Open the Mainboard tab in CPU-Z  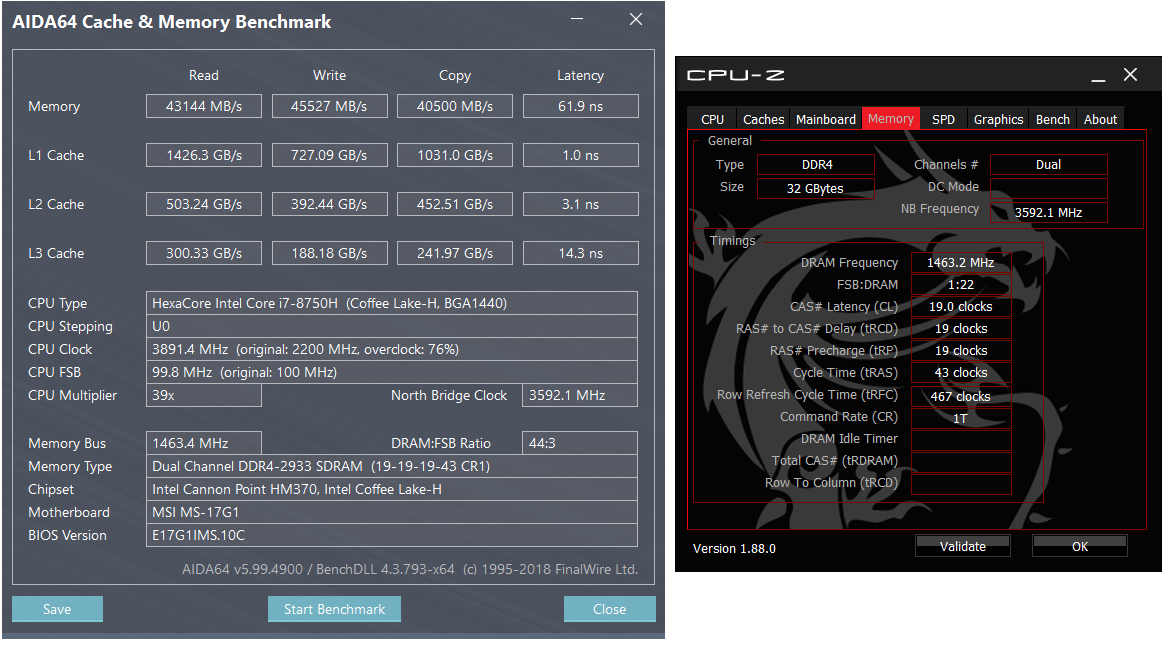[x=826, y=119]
